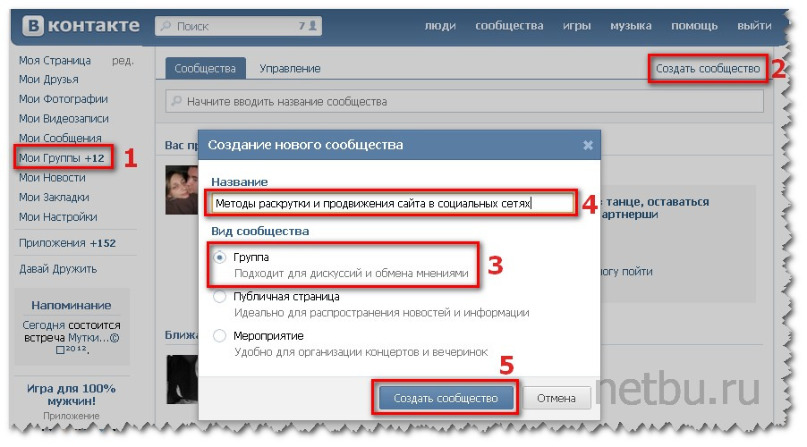Open the couple photo thumbnail
Image resolution: width=807 pixels, height=447 pixels.
pos(182,189)
